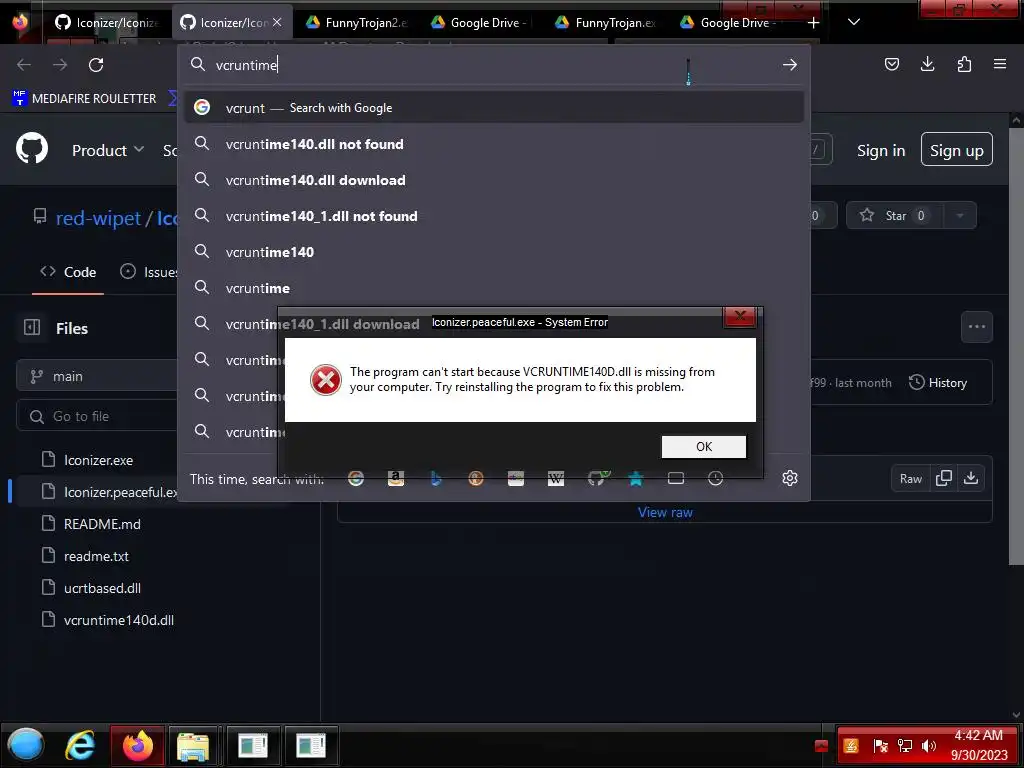Reload the current page

coord(96,65)
